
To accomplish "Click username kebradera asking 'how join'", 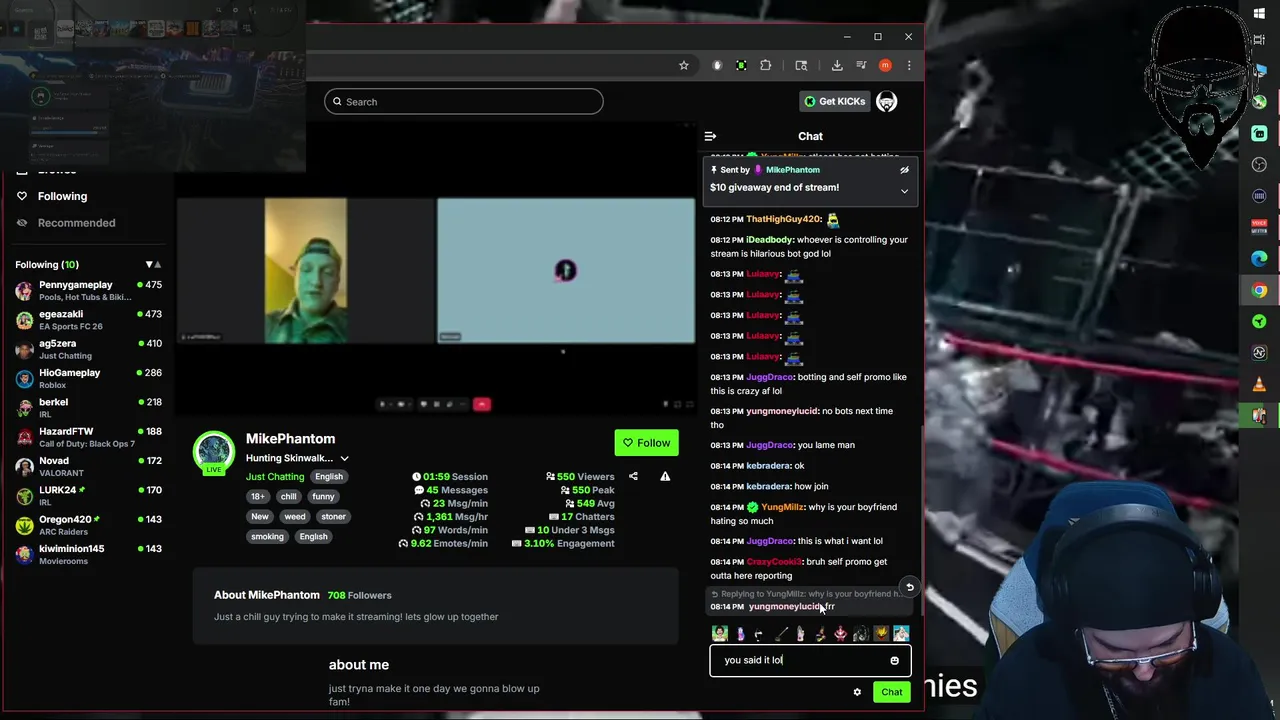I will (768, 486).
